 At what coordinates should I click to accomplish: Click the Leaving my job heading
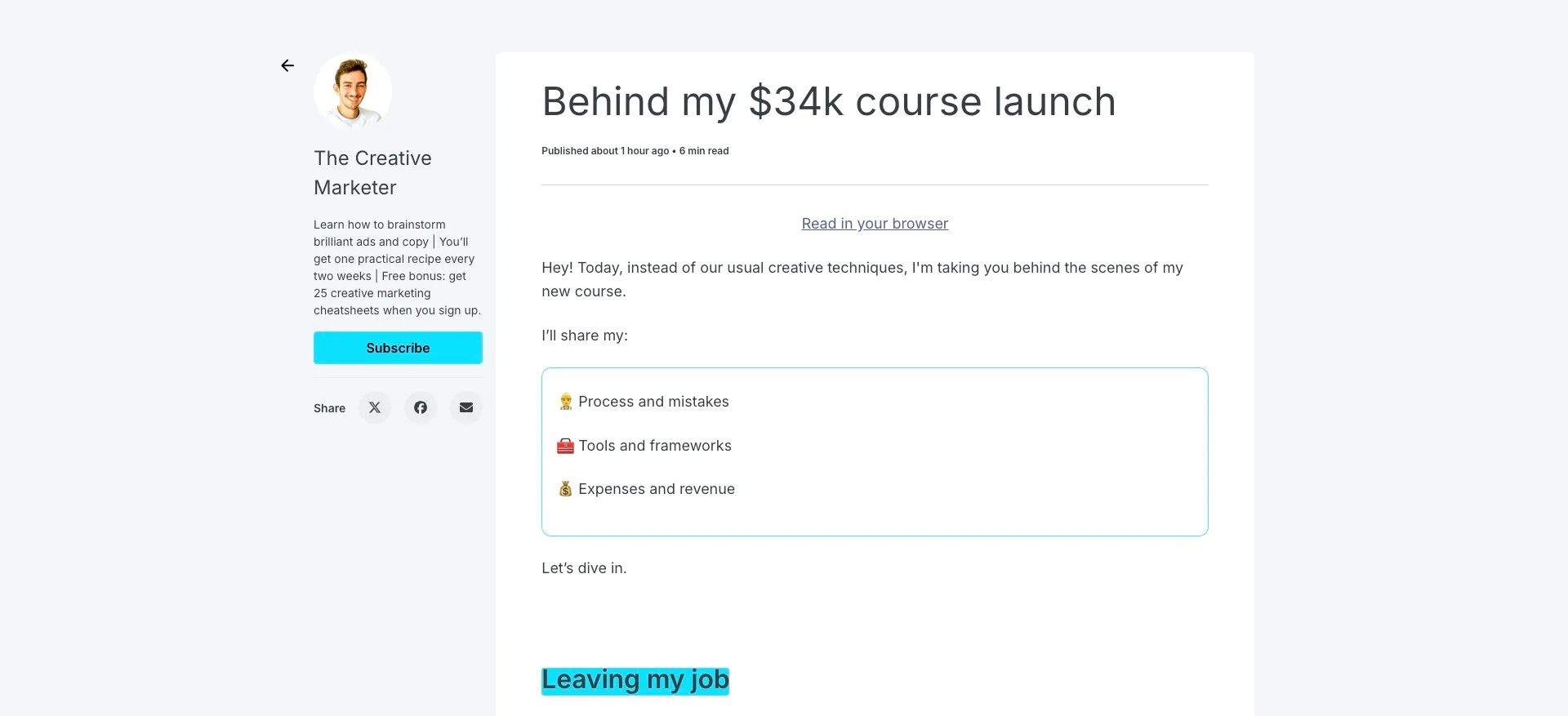click(x=635, y=679)
